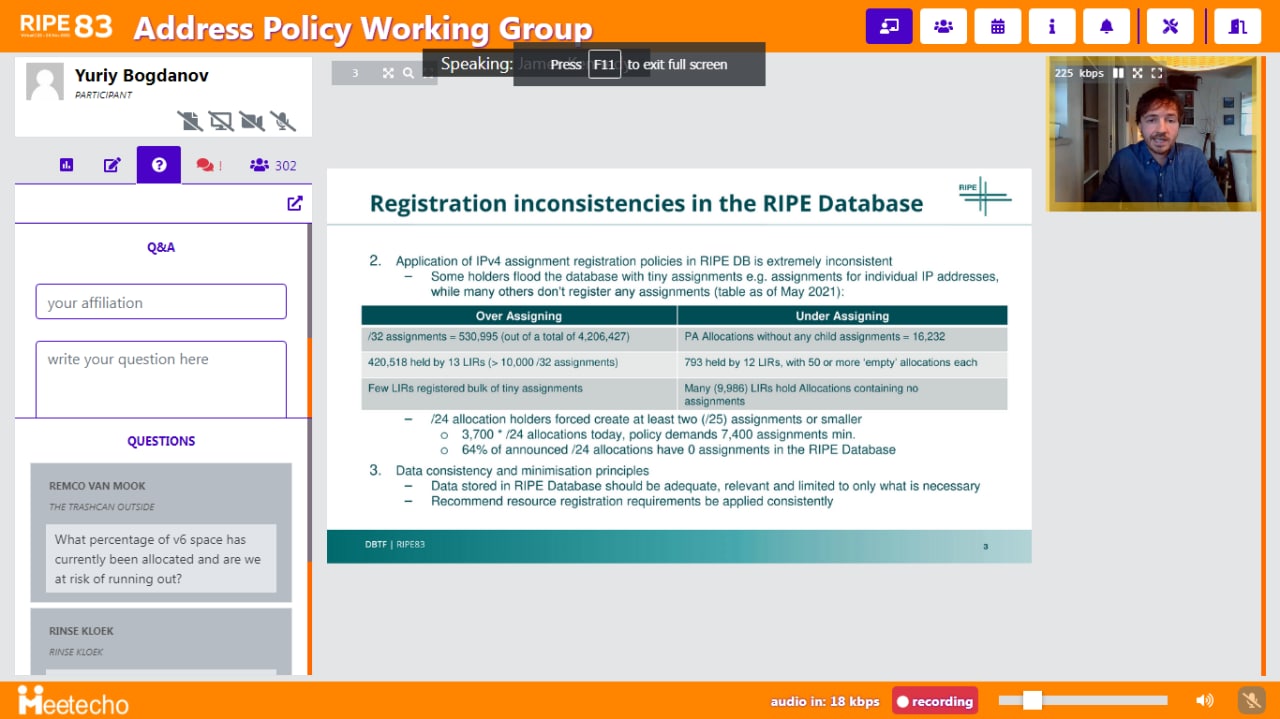This screenshot has height=719, width=1280.
Task: Open the tools settings wrench button
Action: click(1170, 26)
